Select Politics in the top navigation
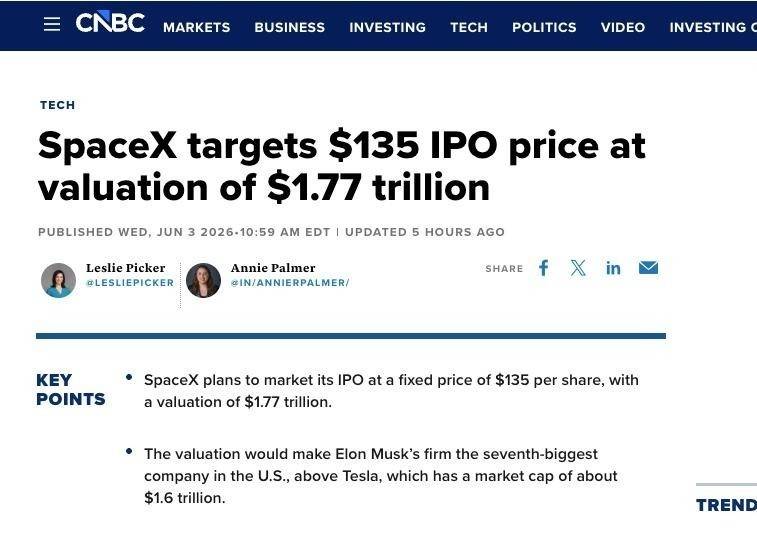The image size is (757, 535). click(544, 28)
